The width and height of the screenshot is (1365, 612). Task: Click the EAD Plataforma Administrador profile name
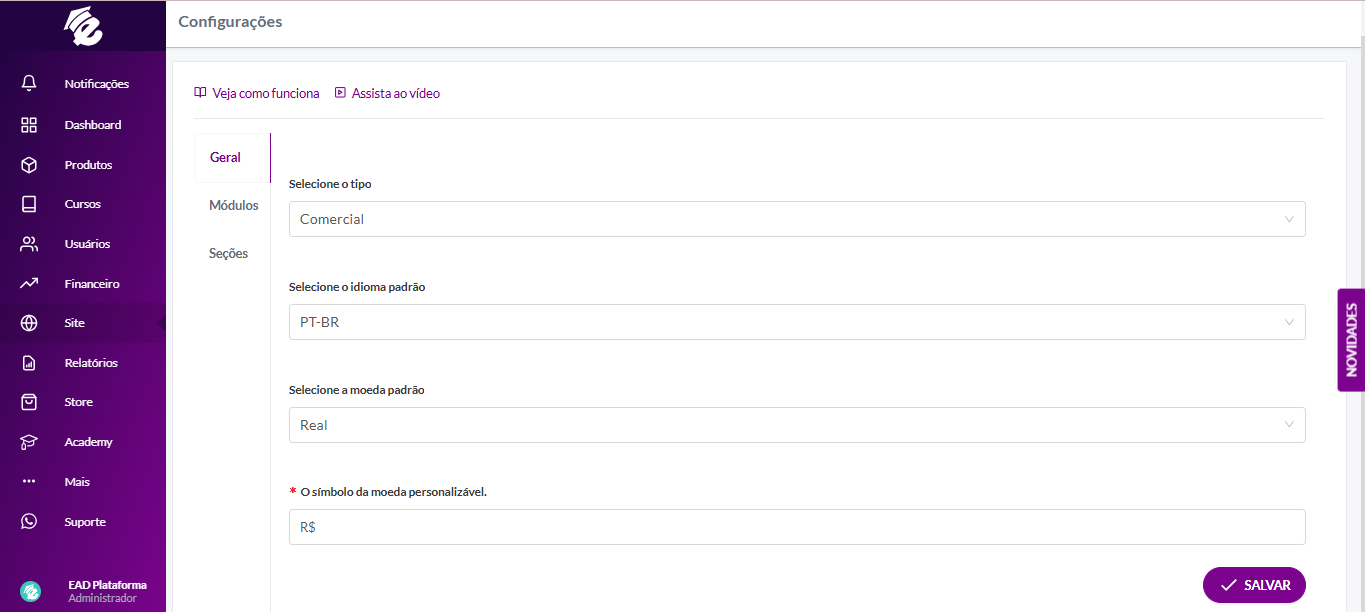107,591
